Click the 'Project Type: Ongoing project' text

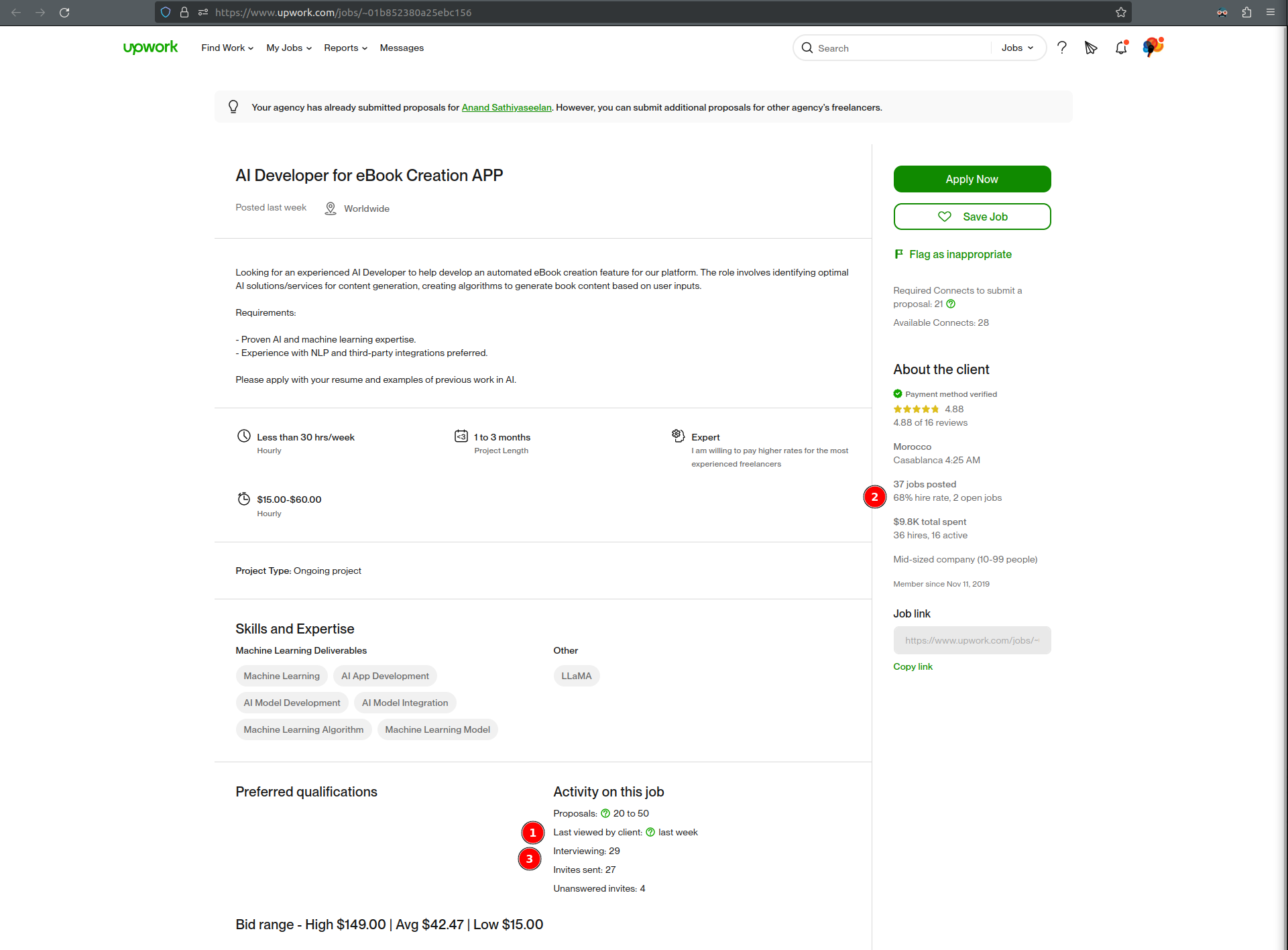(298, 571)
